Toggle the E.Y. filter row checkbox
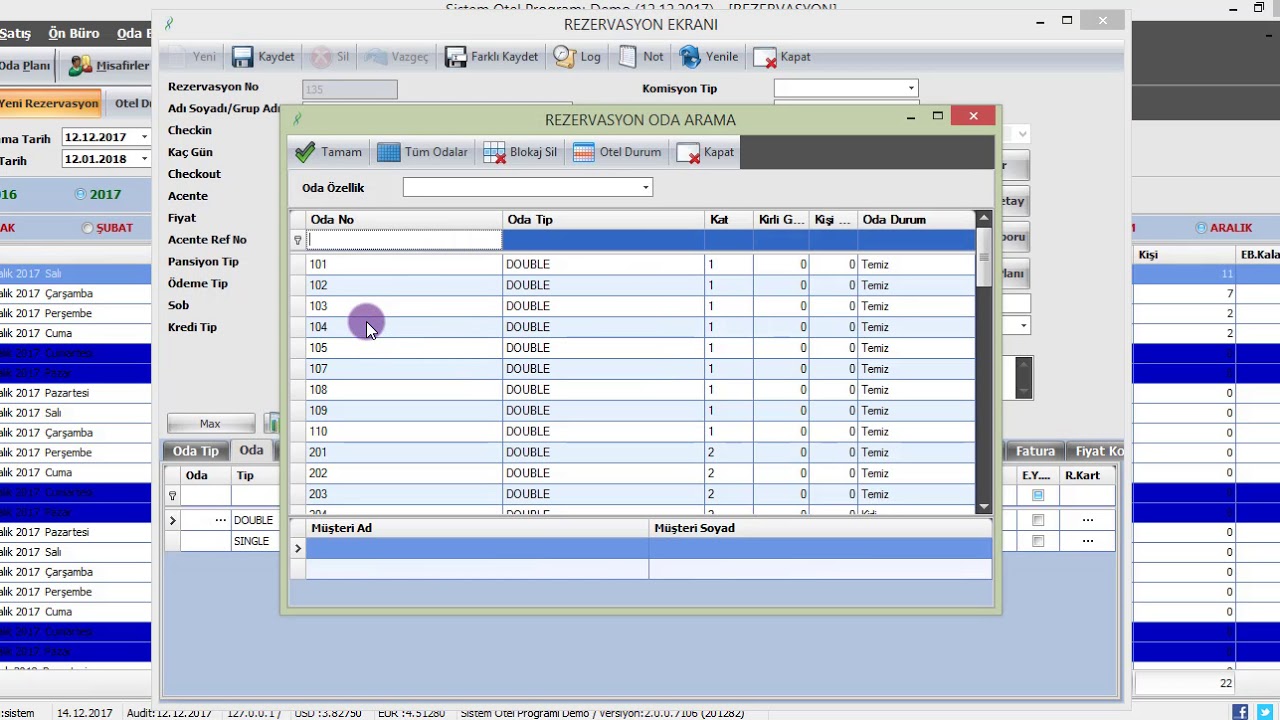This screenshot has height=720, width=1280. (x=1038, y=496)
